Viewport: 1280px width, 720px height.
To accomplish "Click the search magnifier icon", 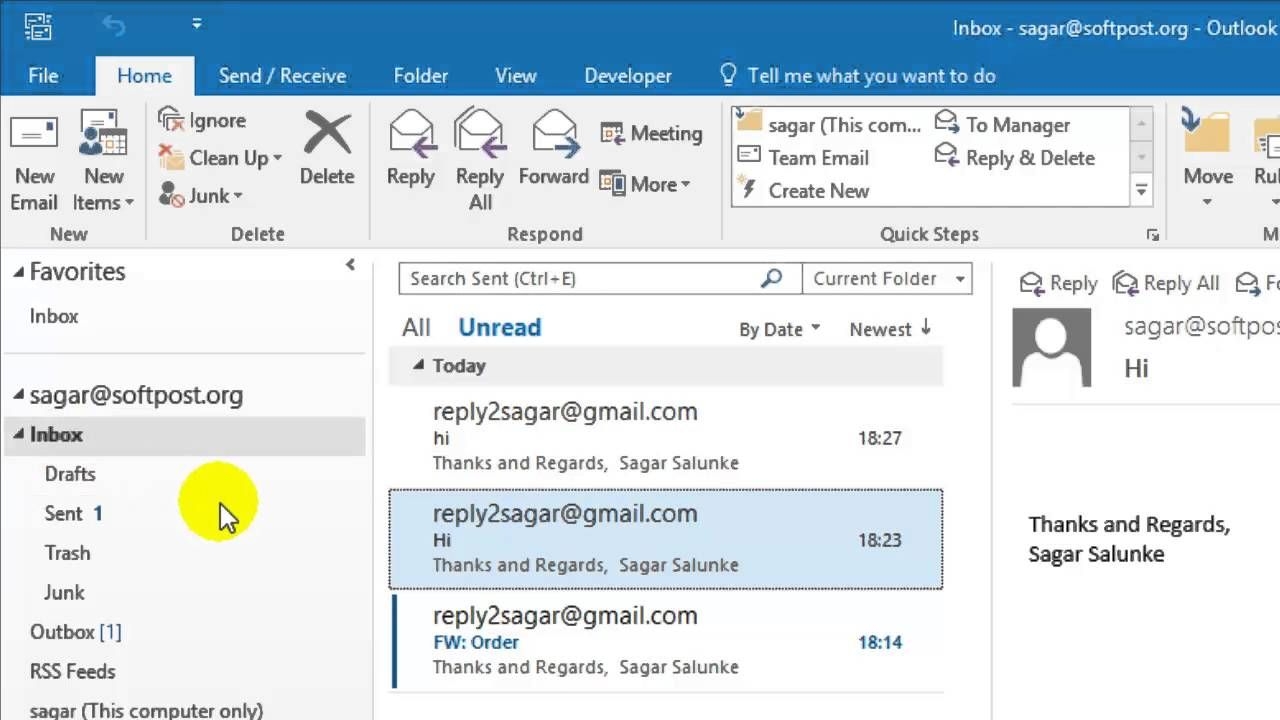I will [x=771, y=278].
